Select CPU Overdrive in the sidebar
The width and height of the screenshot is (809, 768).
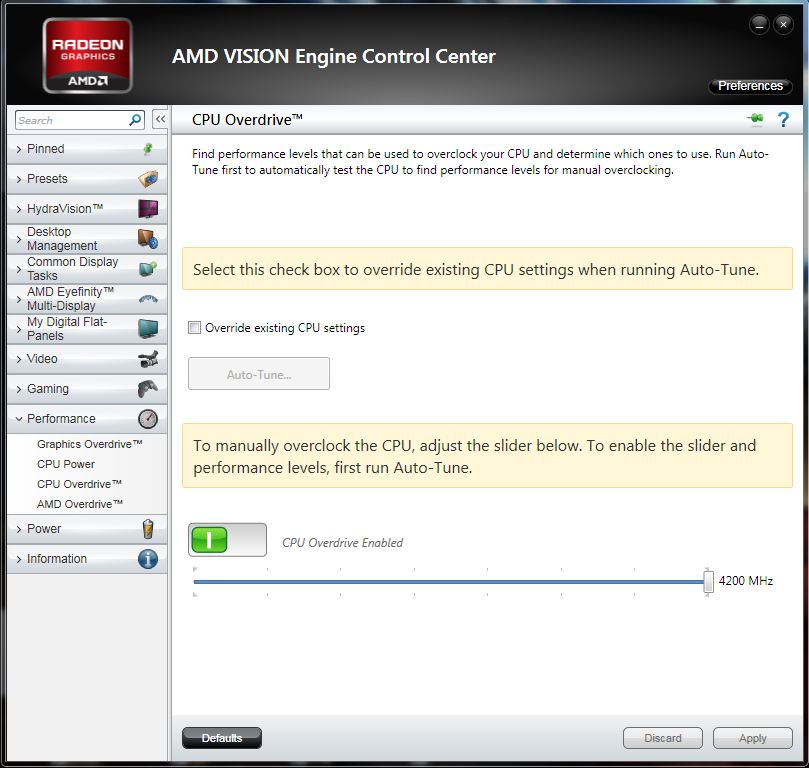(x=79, y=484)
